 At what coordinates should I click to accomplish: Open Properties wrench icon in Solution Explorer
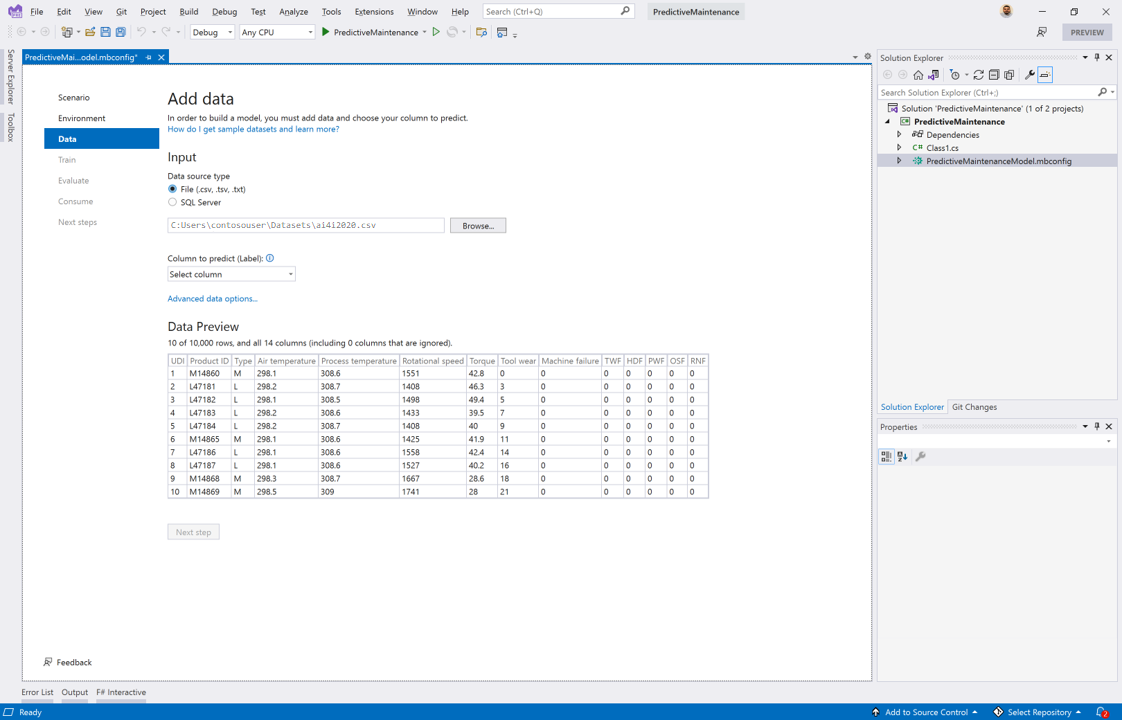tap(1029, 75)
